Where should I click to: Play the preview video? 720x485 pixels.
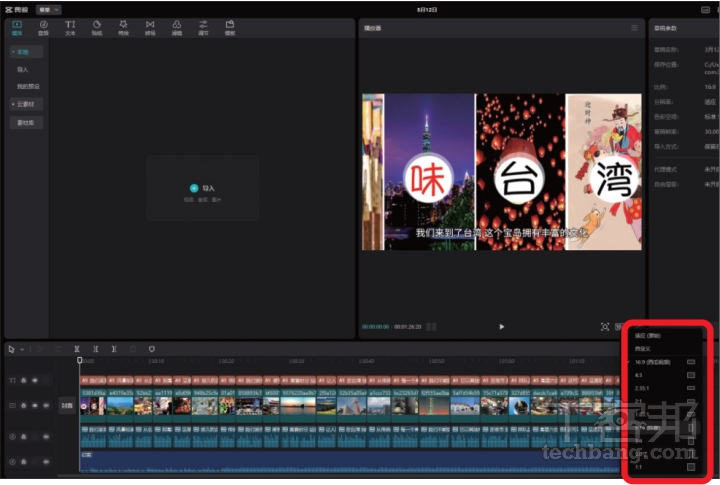click(x=501, y=327)
